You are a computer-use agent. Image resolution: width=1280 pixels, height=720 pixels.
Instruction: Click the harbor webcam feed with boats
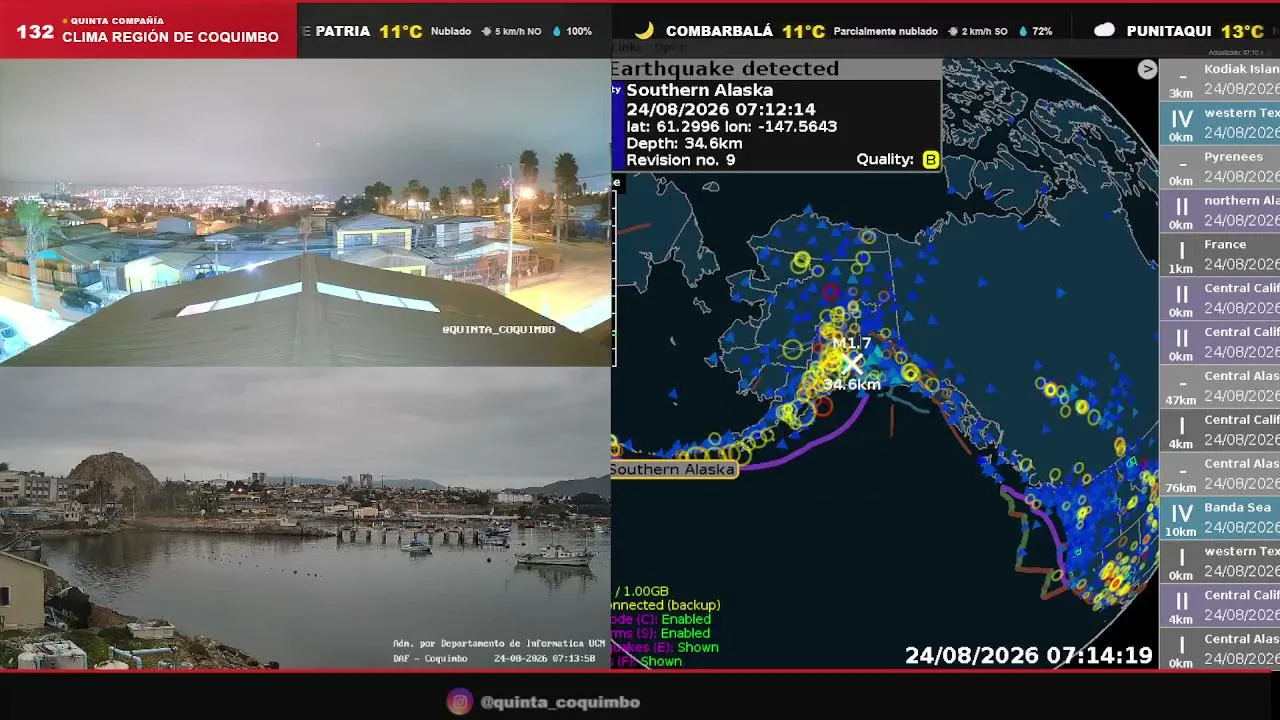[305, 518]
